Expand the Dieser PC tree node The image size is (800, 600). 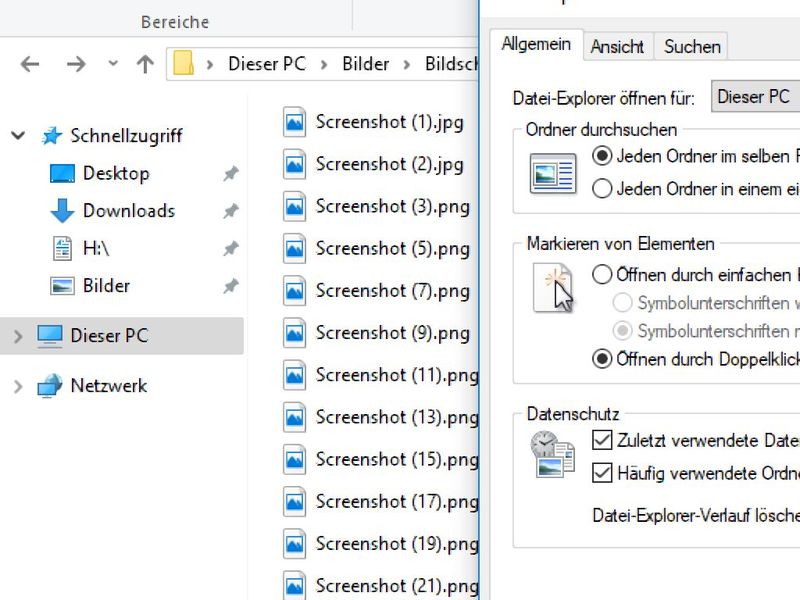(x=18, y=336)
